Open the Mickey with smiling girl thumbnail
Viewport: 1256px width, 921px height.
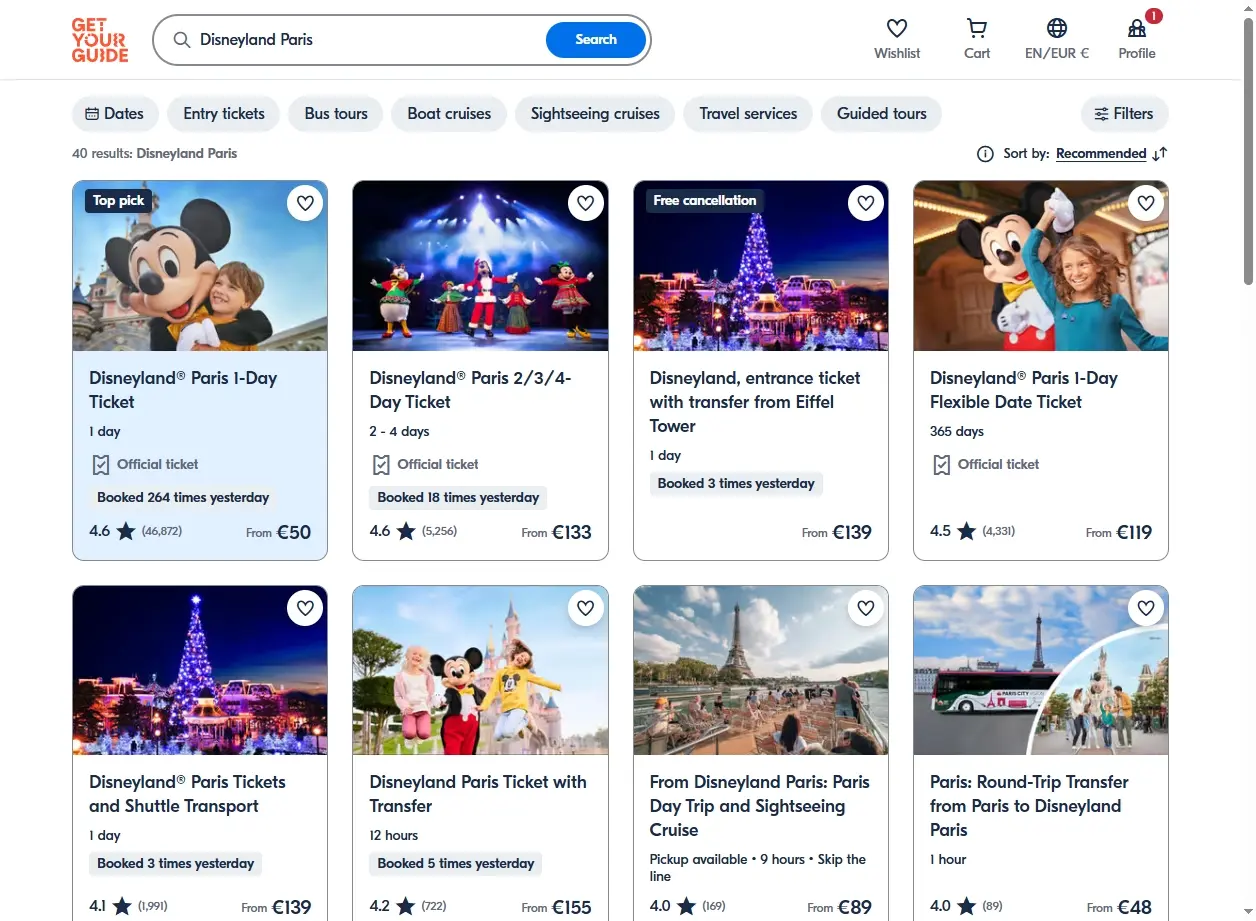1041,266
